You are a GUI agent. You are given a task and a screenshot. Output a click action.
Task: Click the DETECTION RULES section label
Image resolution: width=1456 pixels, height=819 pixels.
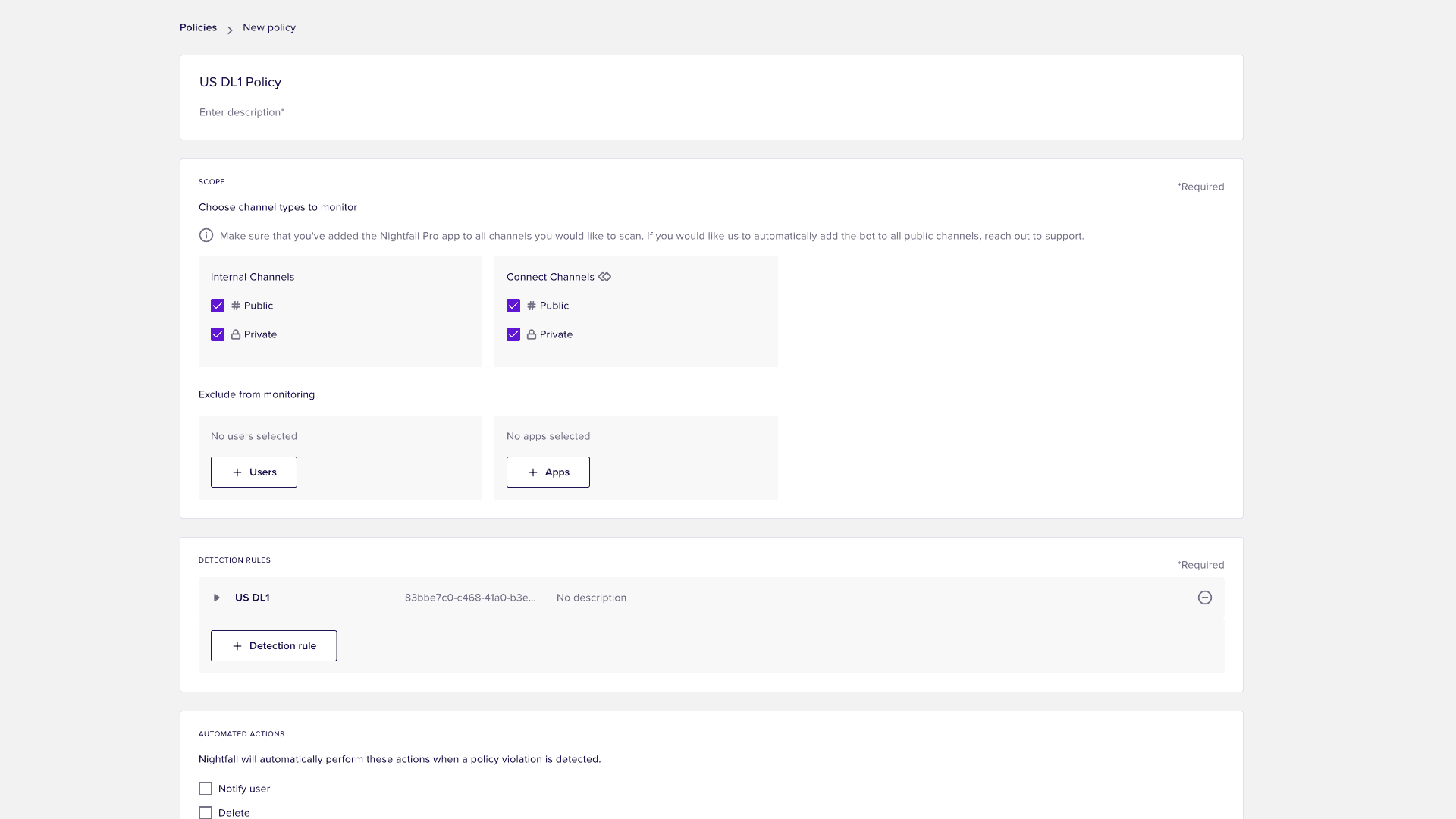pos(234,560)
